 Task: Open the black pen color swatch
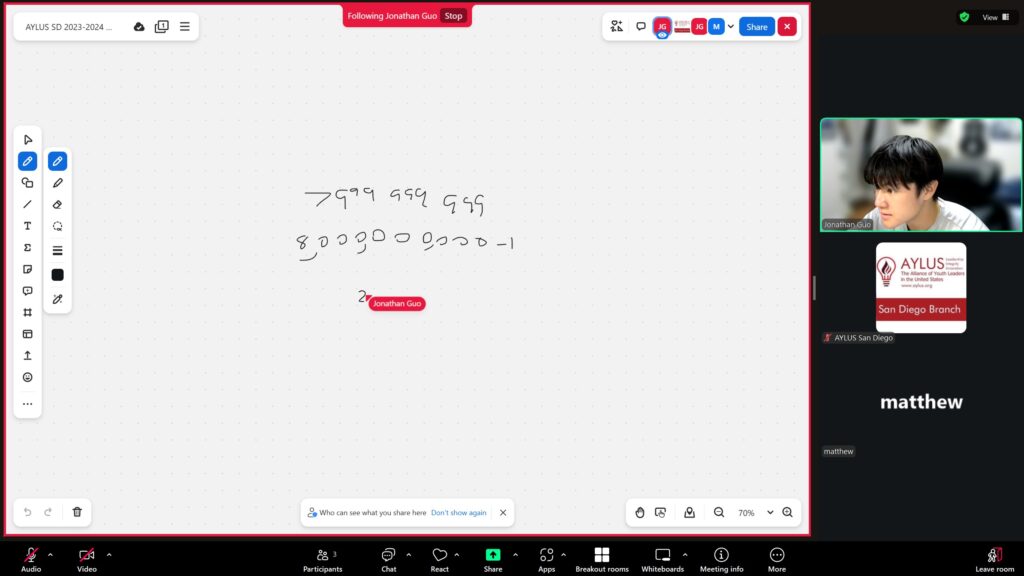pyautogui.click(x=58, y=275)
